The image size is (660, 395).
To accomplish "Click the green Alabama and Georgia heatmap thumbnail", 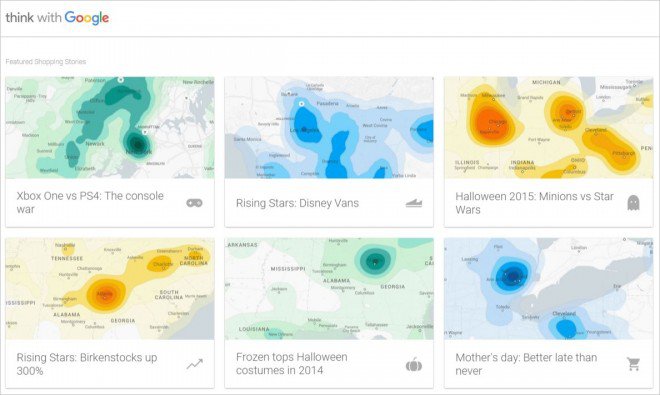I will [329, 289].
